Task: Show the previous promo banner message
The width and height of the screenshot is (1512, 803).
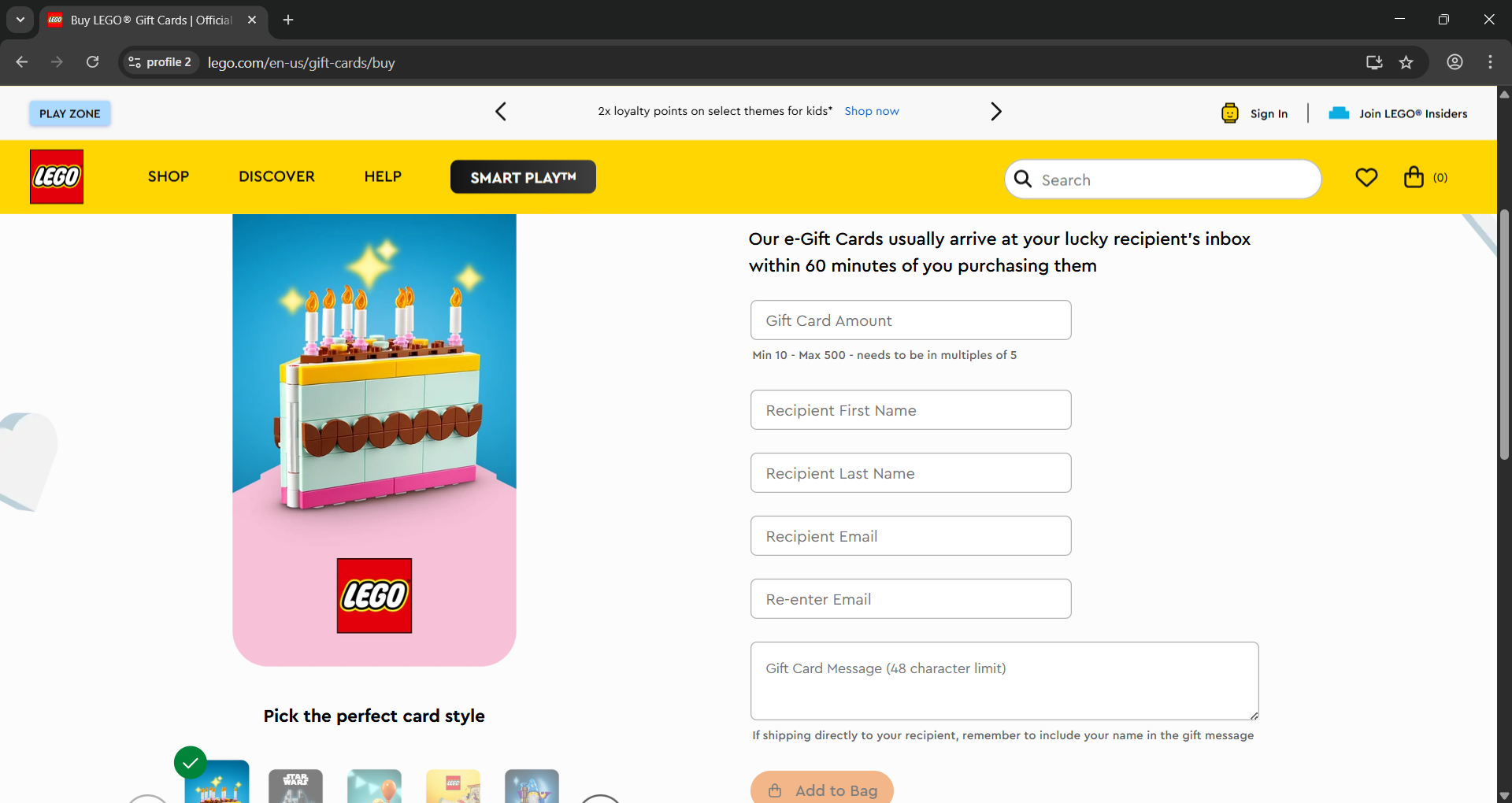Action: 501,112
